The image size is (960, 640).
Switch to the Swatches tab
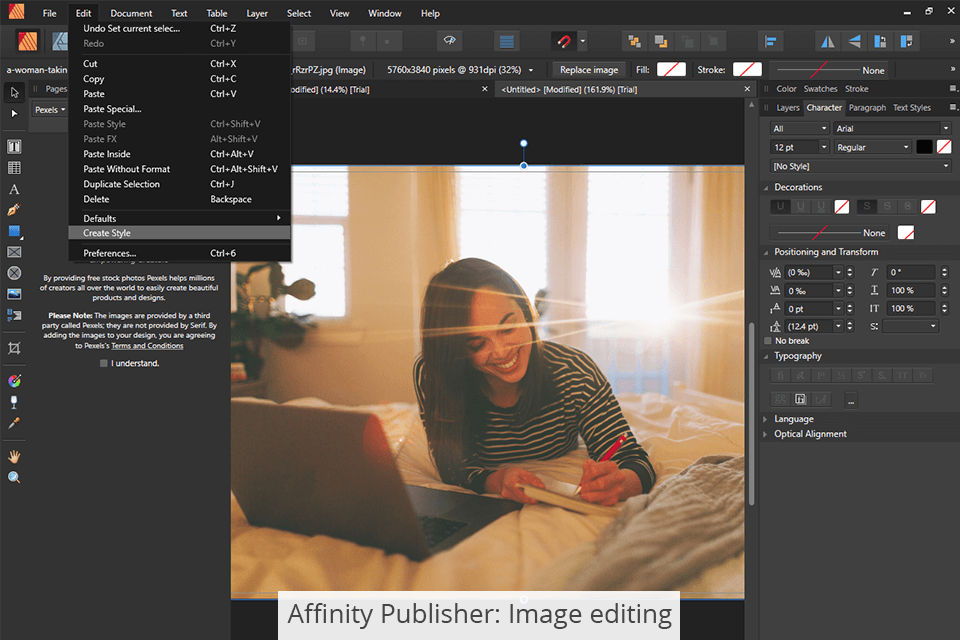(820, 89)
